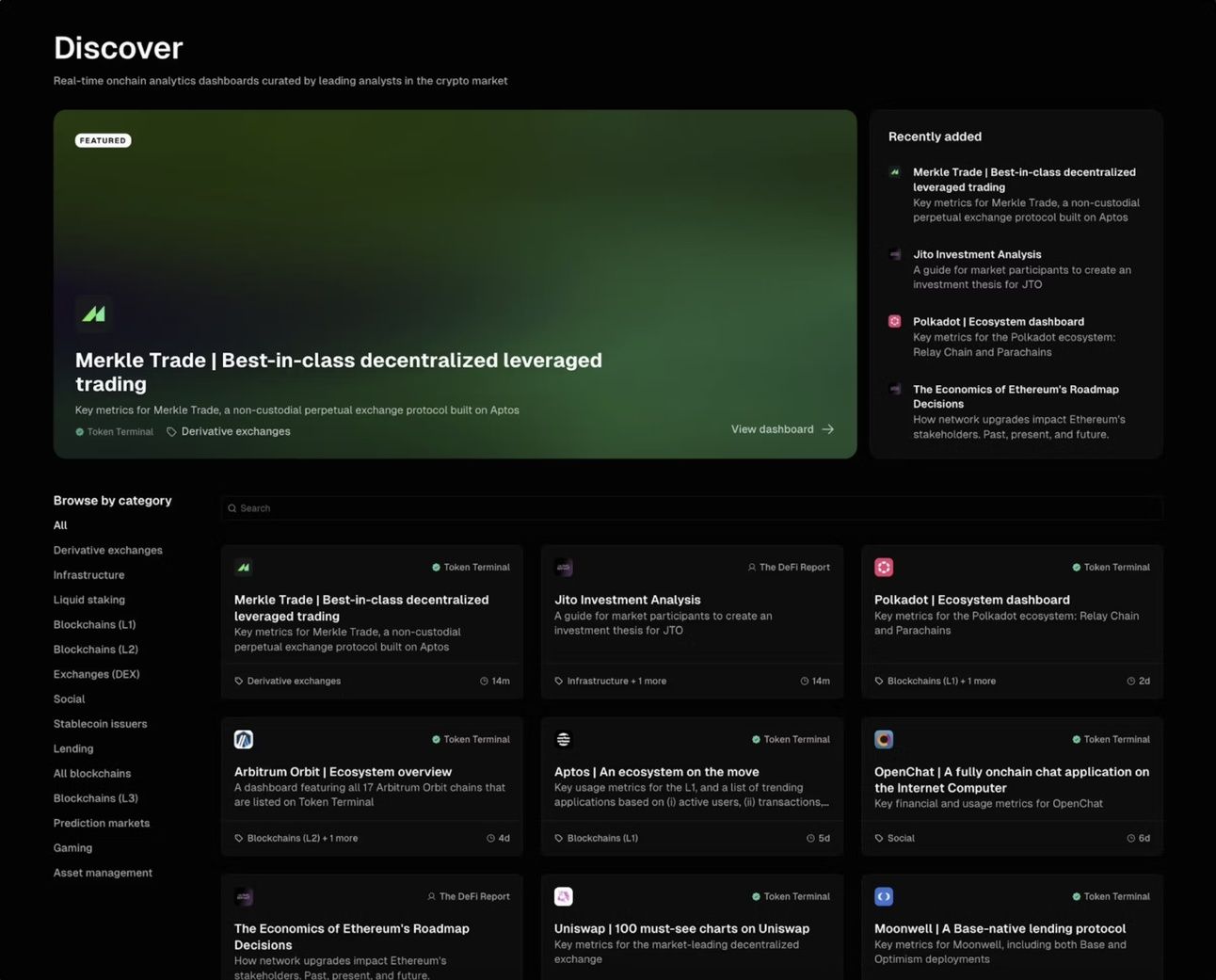Filter by Prediction markets category
This screenshot has width=1216, height=980.
(x=102, y=824)
